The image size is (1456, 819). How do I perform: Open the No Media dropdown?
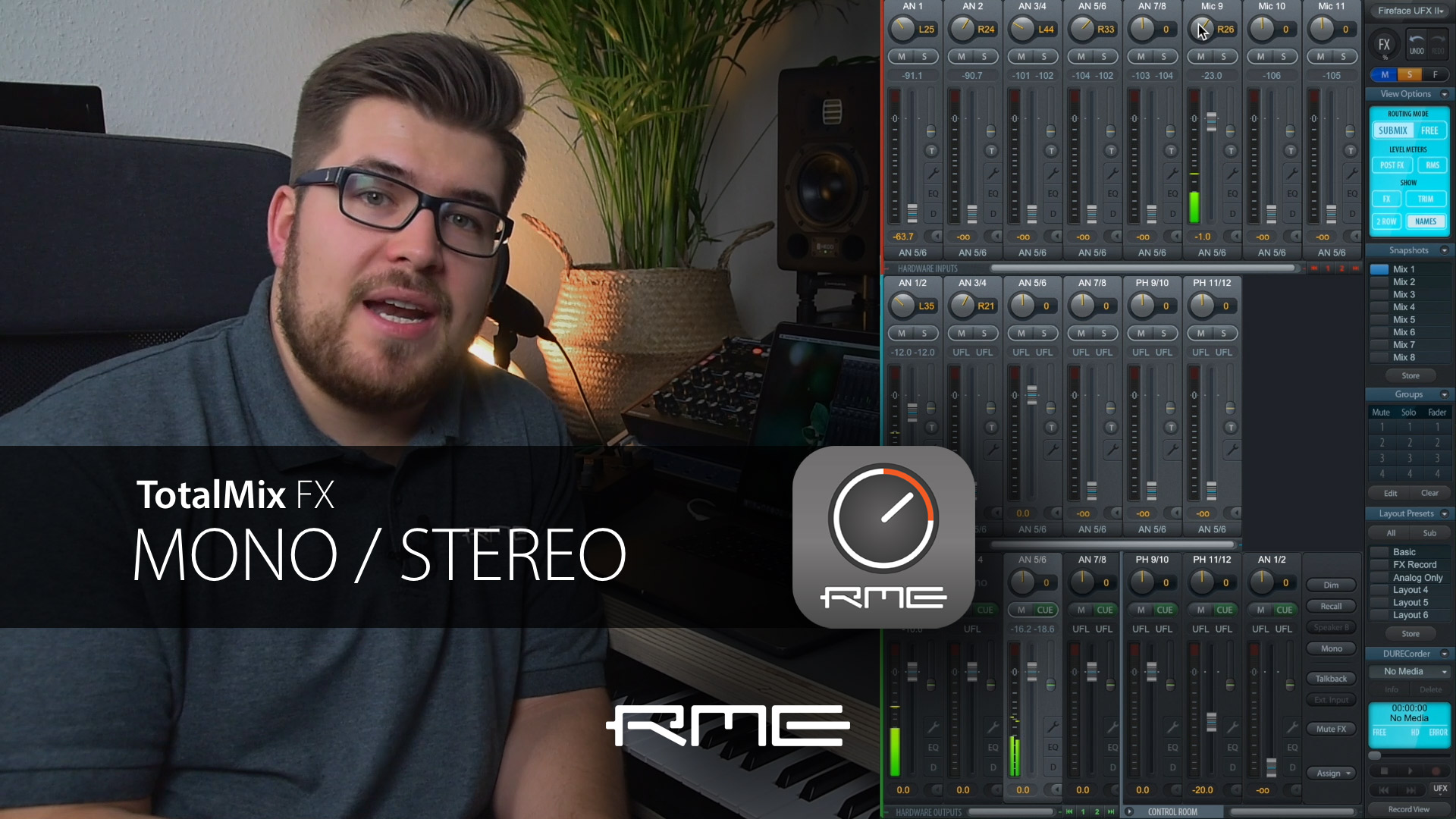pos(1410,672)
